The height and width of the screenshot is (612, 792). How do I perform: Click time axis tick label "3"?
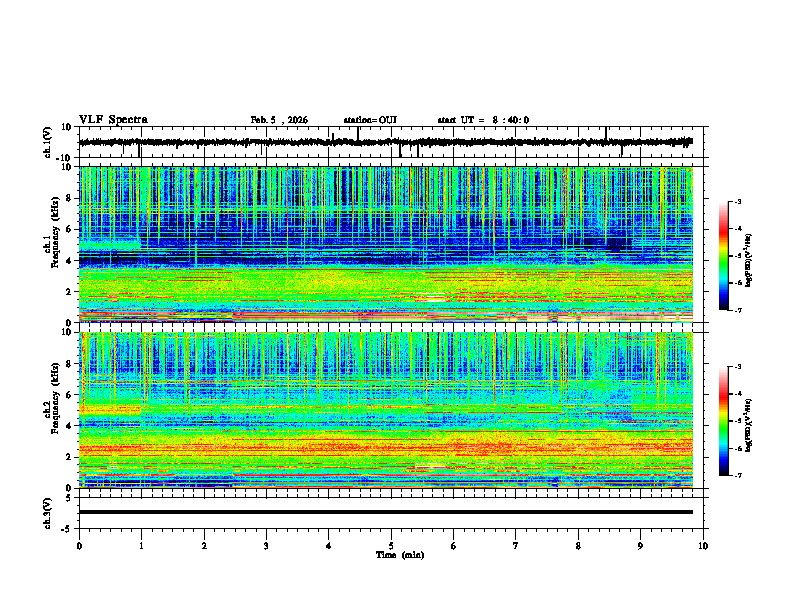266,546
